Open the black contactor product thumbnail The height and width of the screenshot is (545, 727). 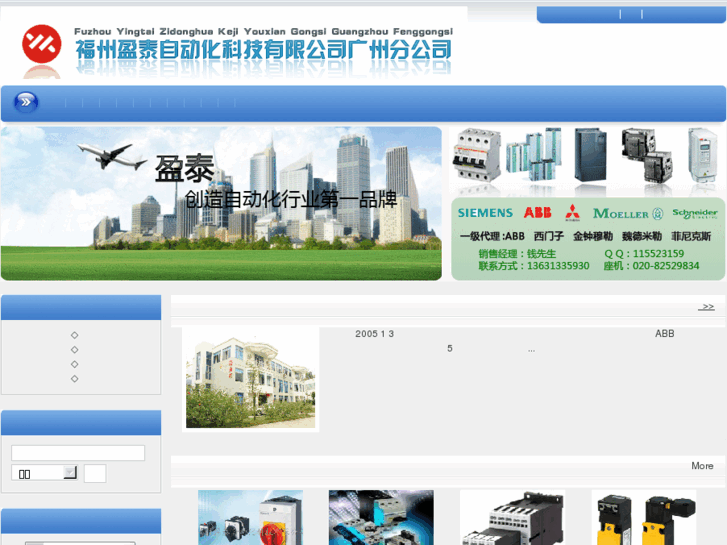tap(512, 517)
